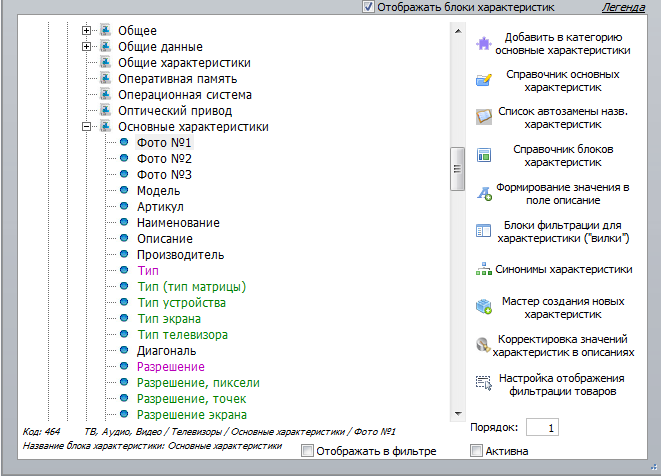Select the Оперативная память block
The image size is (661, 476).
[x=177, y=79]
